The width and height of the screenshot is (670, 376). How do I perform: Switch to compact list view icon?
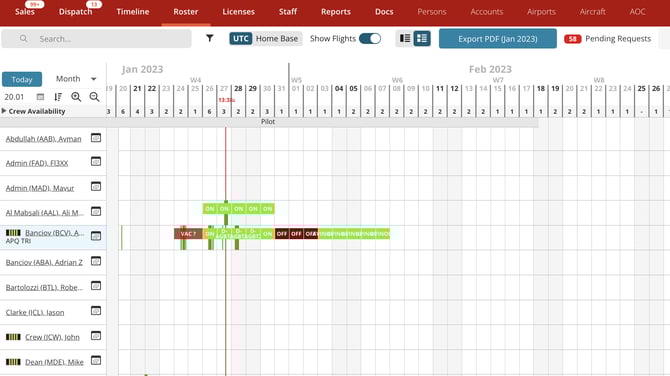[x=405, y=38]
